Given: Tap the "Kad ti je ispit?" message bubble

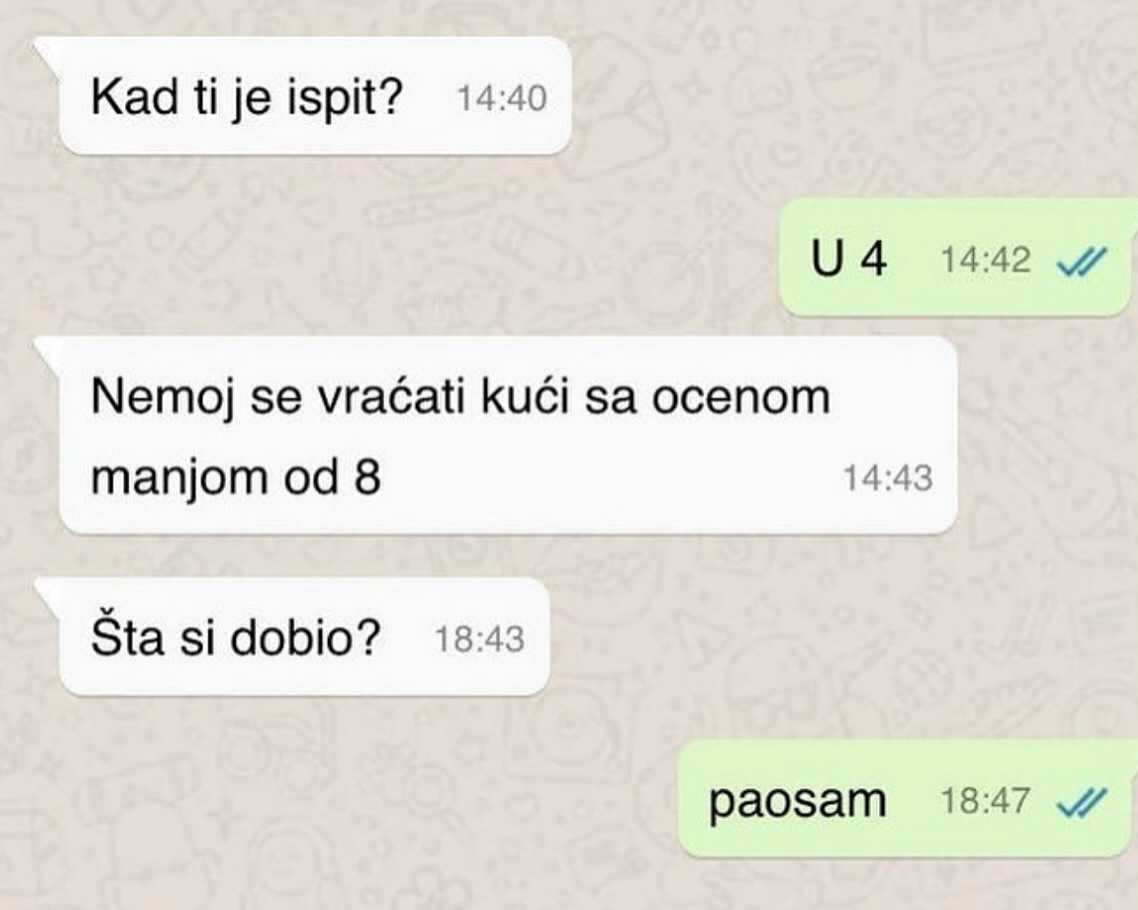Looking at the screenshot, I should [314, 96].
